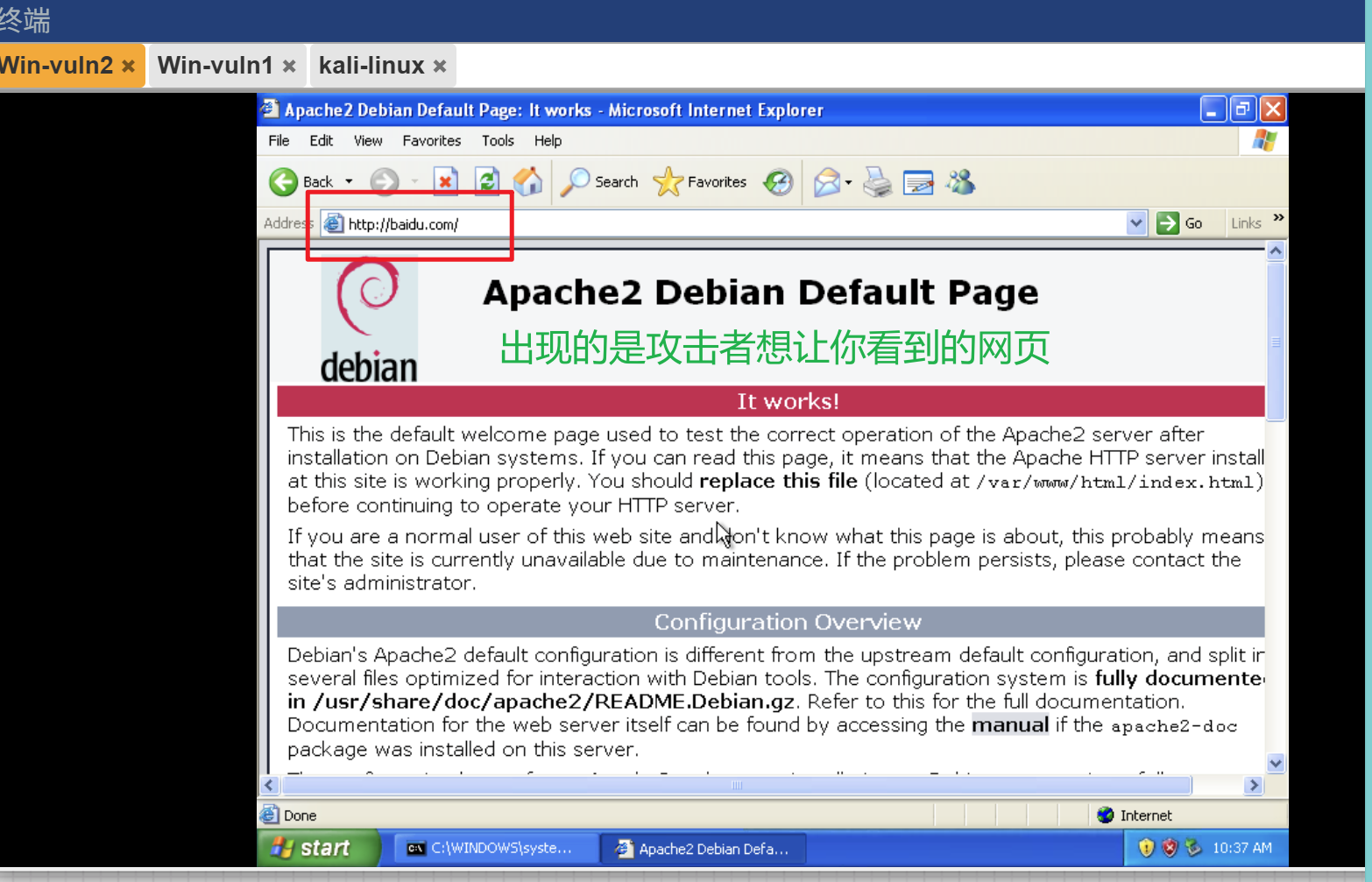Open the Search pane in IE toolbar
1372x882 pixels.
pos(599,182)
